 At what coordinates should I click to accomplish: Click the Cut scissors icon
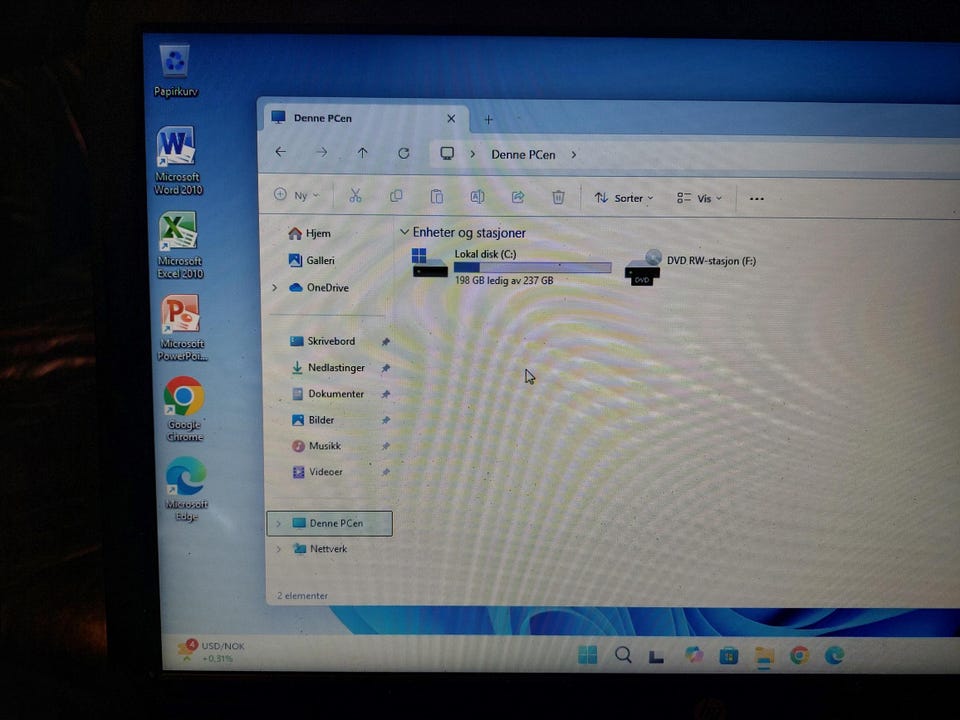355,196
